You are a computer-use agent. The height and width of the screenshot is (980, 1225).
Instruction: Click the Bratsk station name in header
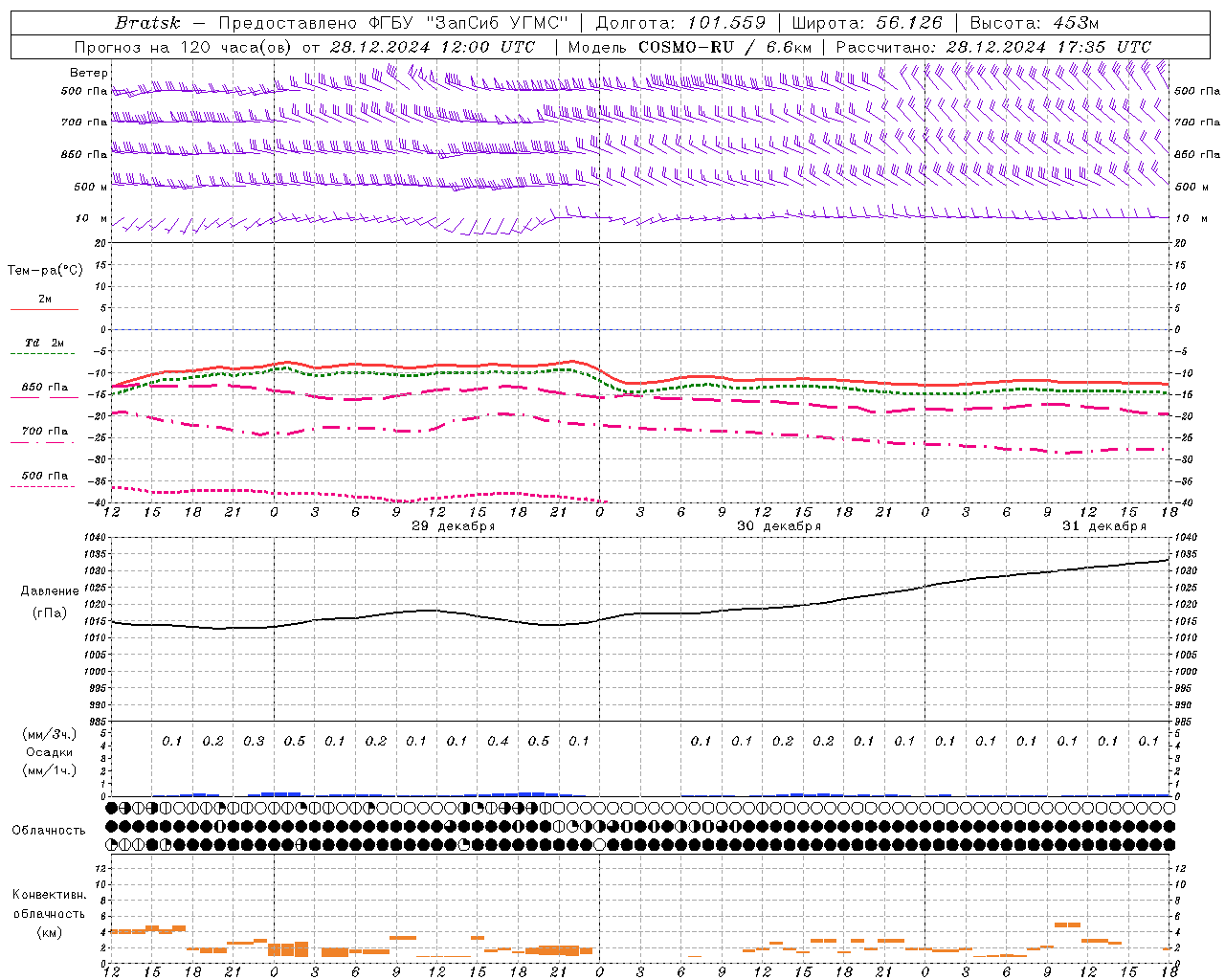click(x=147, y=23)
